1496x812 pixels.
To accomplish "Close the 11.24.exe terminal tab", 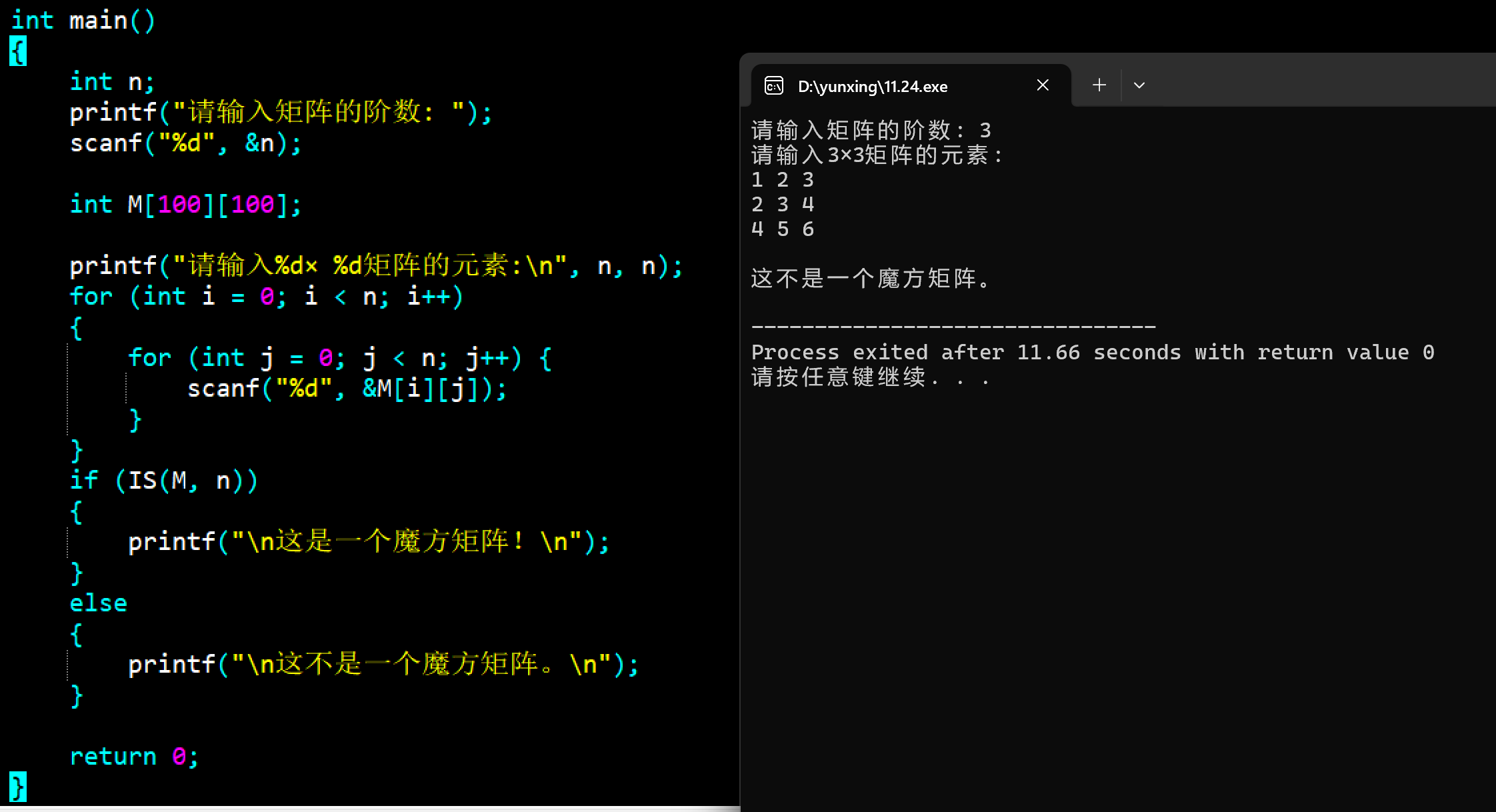I will [1042, 85].
